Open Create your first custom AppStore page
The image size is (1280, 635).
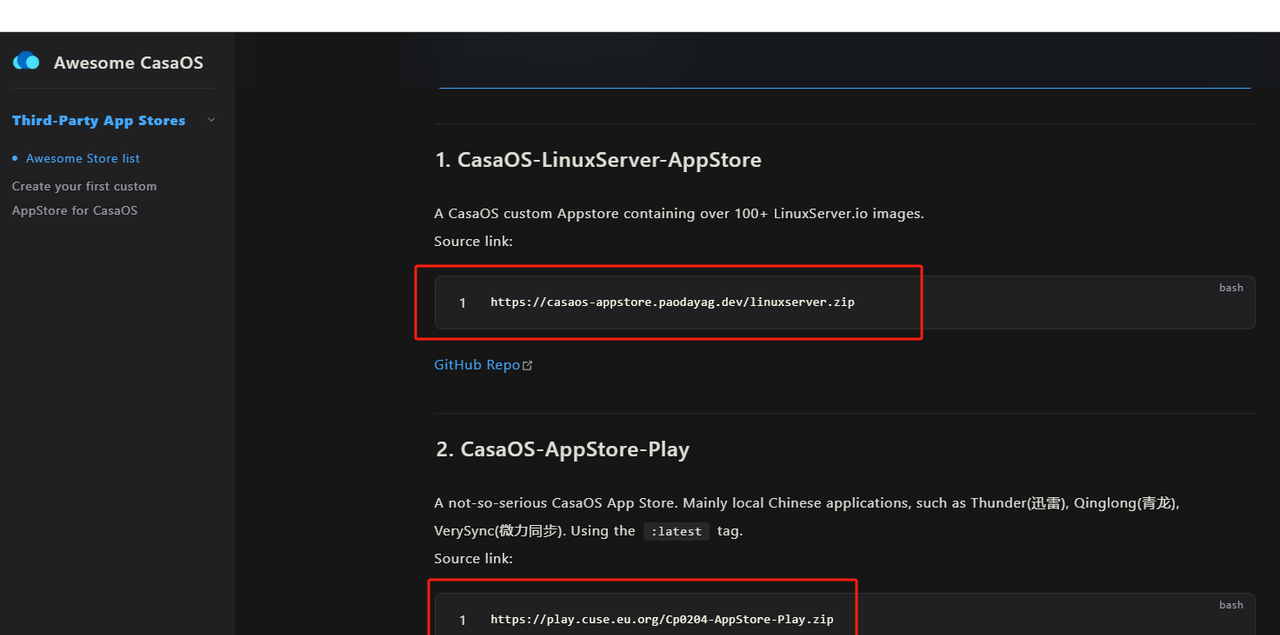pyautogui.click(x=84, y=198)
